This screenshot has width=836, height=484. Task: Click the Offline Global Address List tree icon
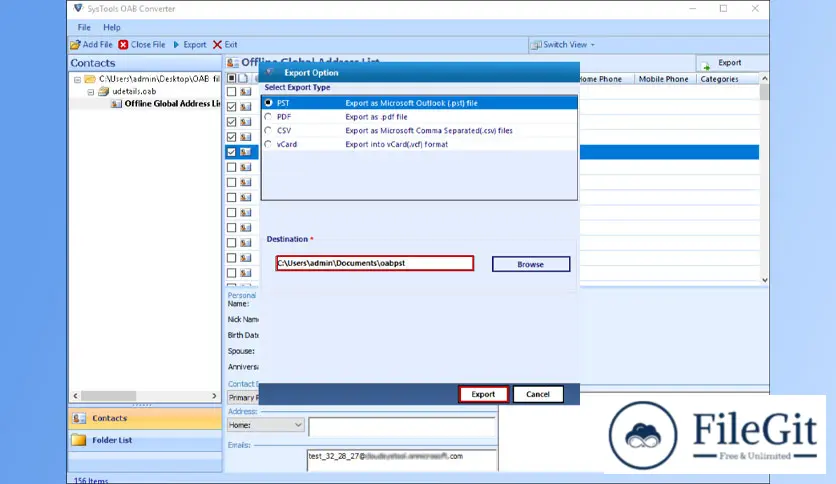[116, 103]
